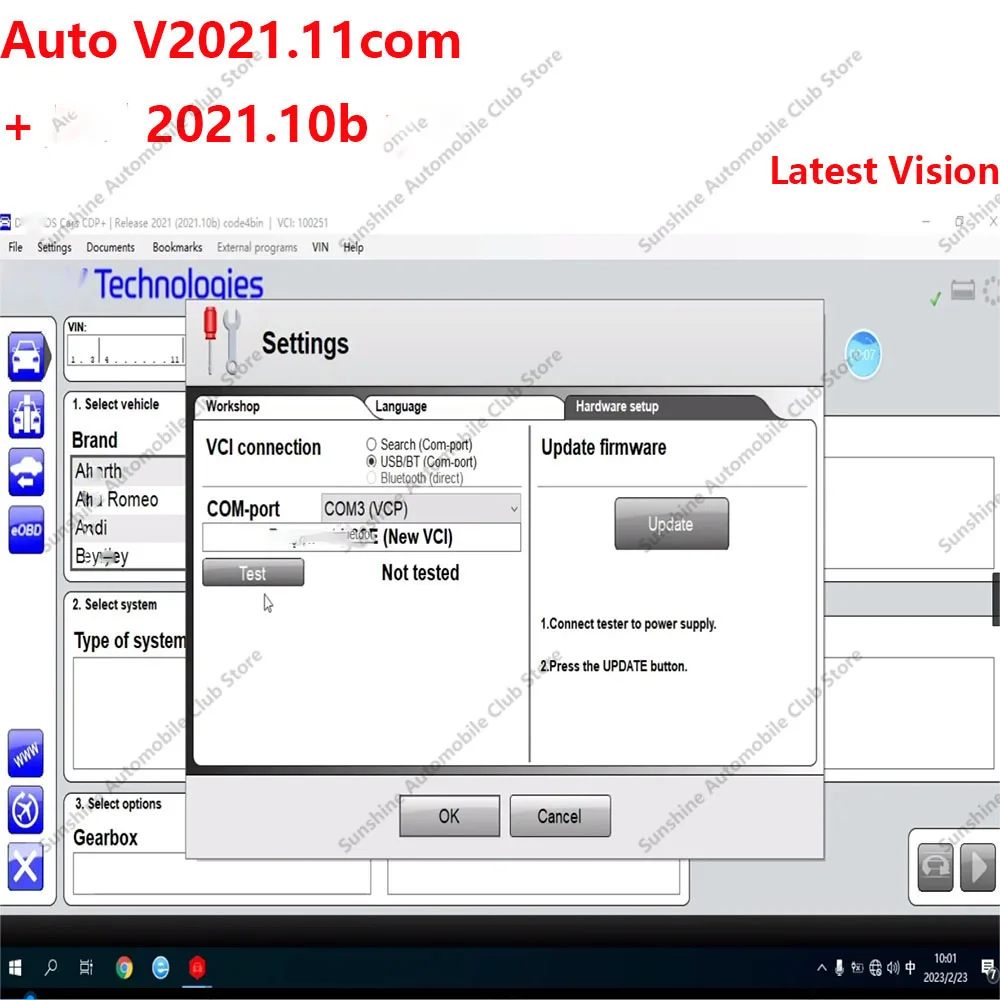Open the Windows Start menu
Viewport: 1000px width, 1000px height.
[15, 967]
